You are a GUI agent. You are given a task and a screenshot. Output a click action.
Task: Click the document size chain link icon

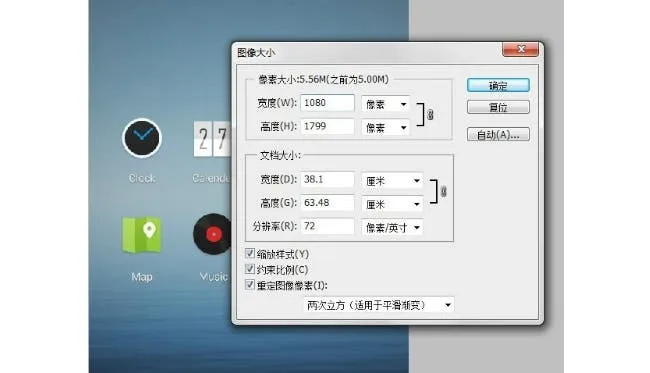click(x=444, y=191)
